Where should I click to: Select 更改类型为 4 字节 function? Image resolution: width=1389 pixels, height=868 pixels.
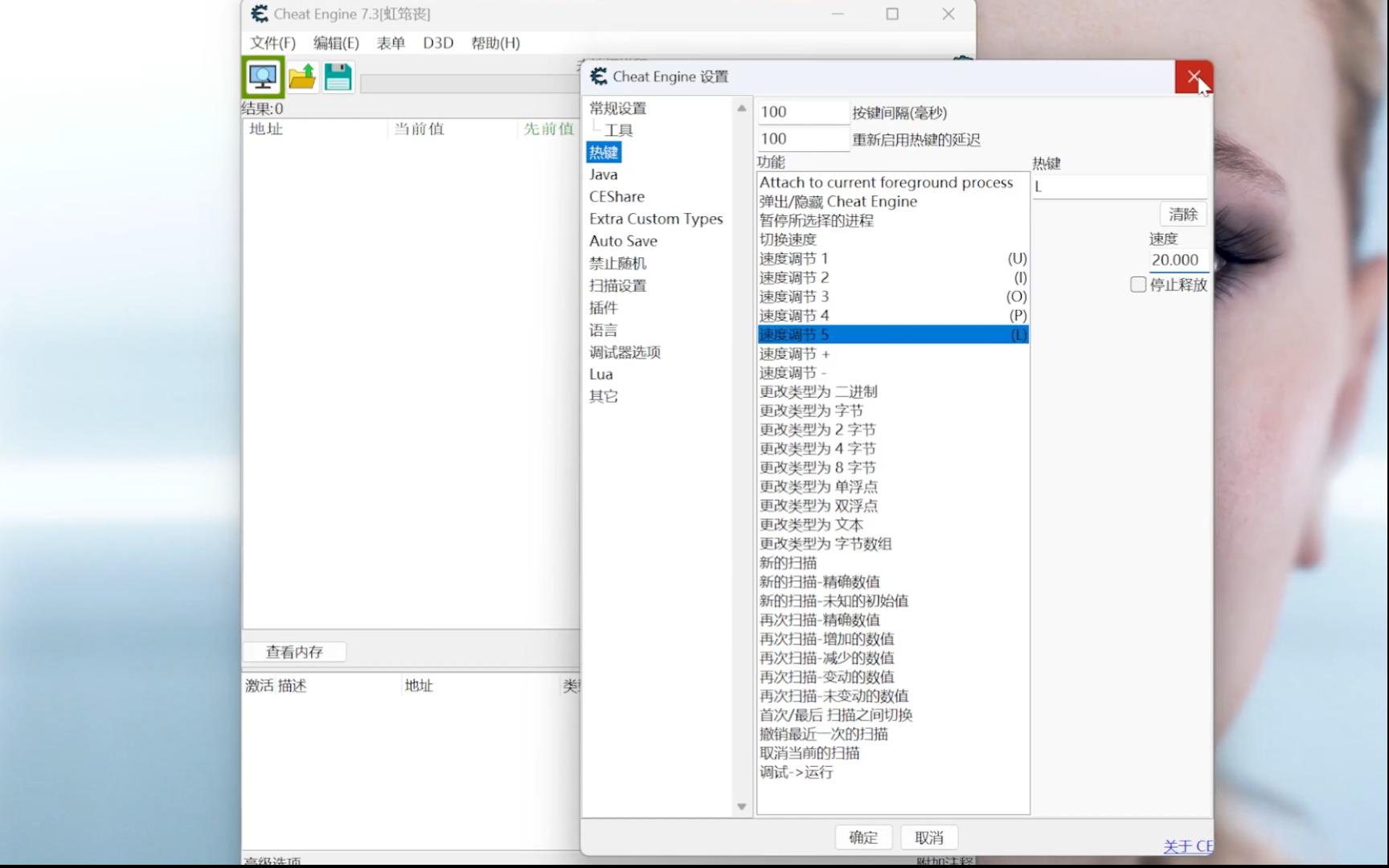click(x=893, y=448)
